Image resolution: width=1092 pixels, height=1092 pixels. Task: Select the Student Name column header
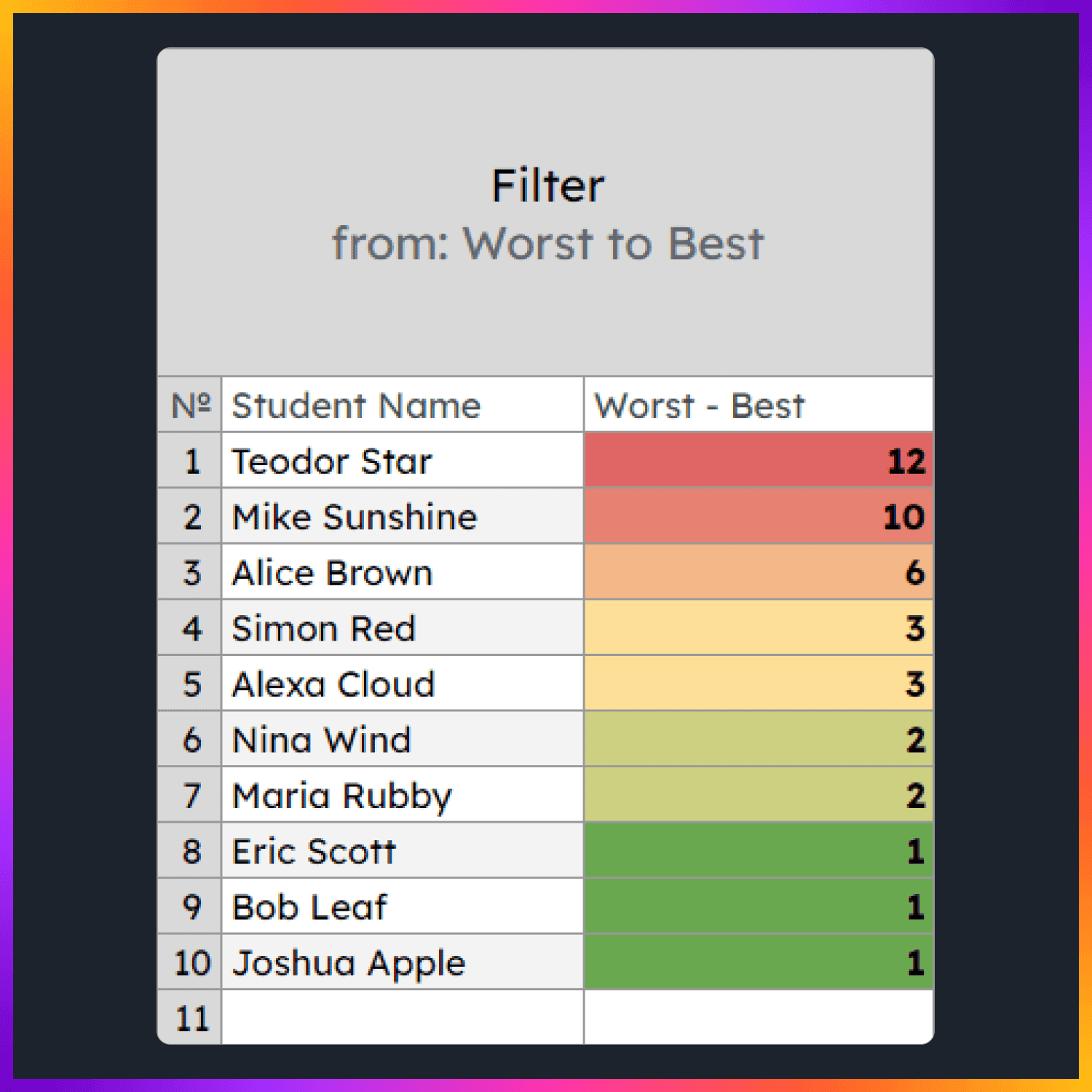point(403,405)
